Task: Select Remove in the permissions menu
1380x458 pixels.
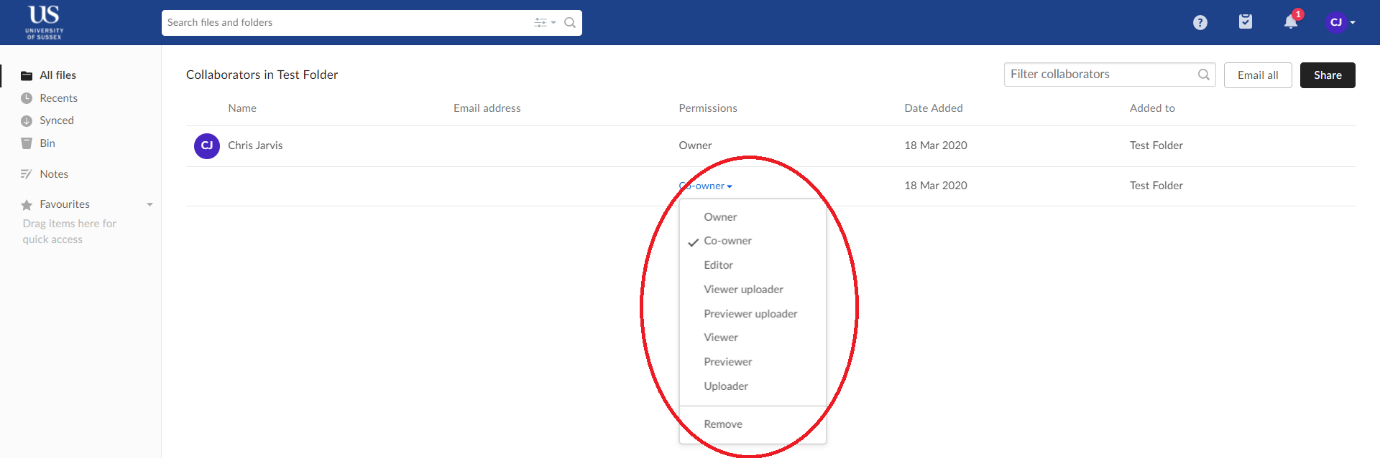Action: [x=753, y=424]
